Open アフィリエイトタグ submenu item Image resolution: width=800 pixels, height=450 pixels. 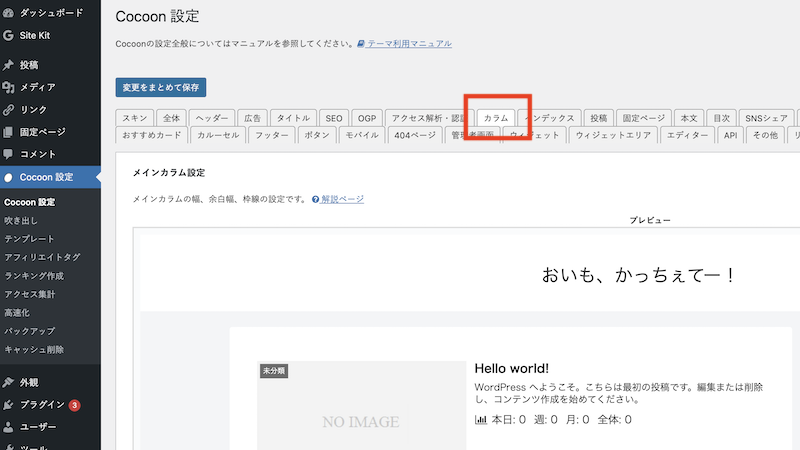(42, 257)
